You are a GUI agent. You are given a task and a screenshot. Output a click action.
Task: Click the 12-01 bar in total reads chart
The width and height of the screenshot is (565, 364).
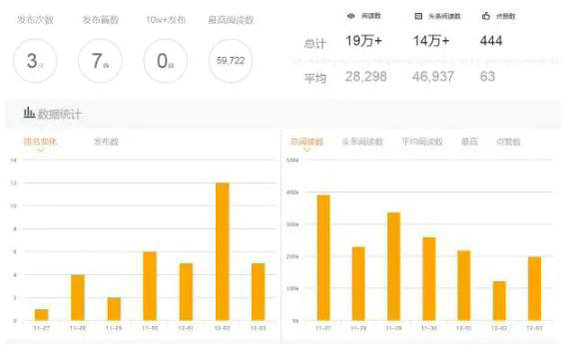[x=464, y=285]
